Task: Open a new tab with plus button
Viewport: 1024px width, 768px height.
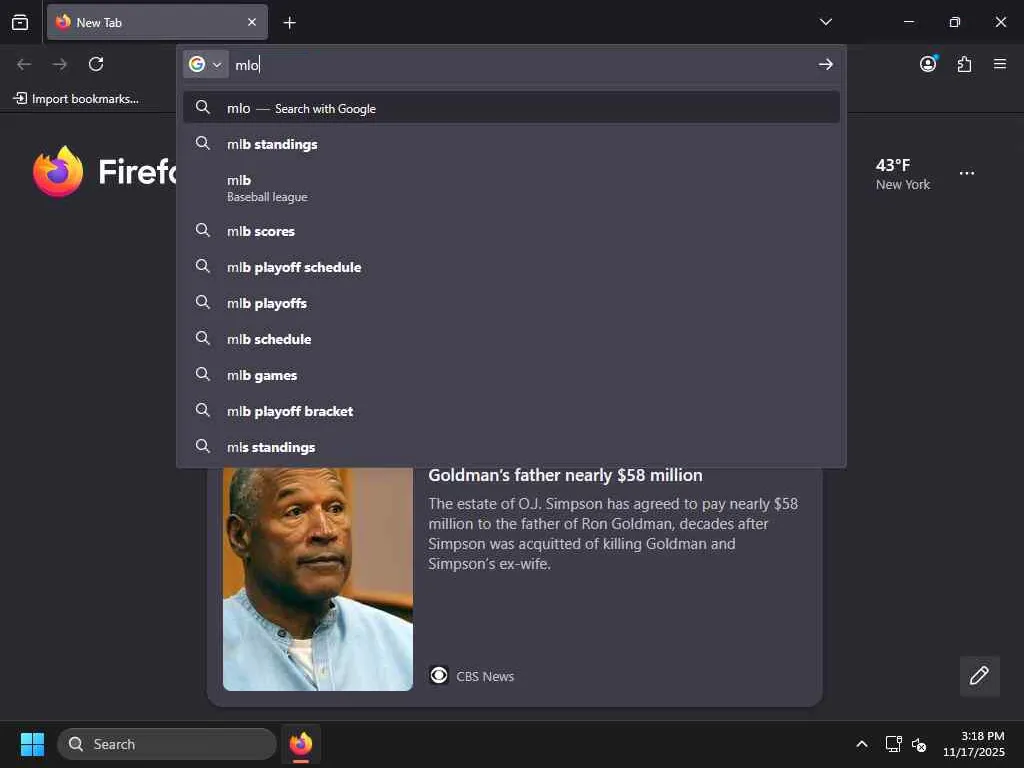Action: (289, 23)
